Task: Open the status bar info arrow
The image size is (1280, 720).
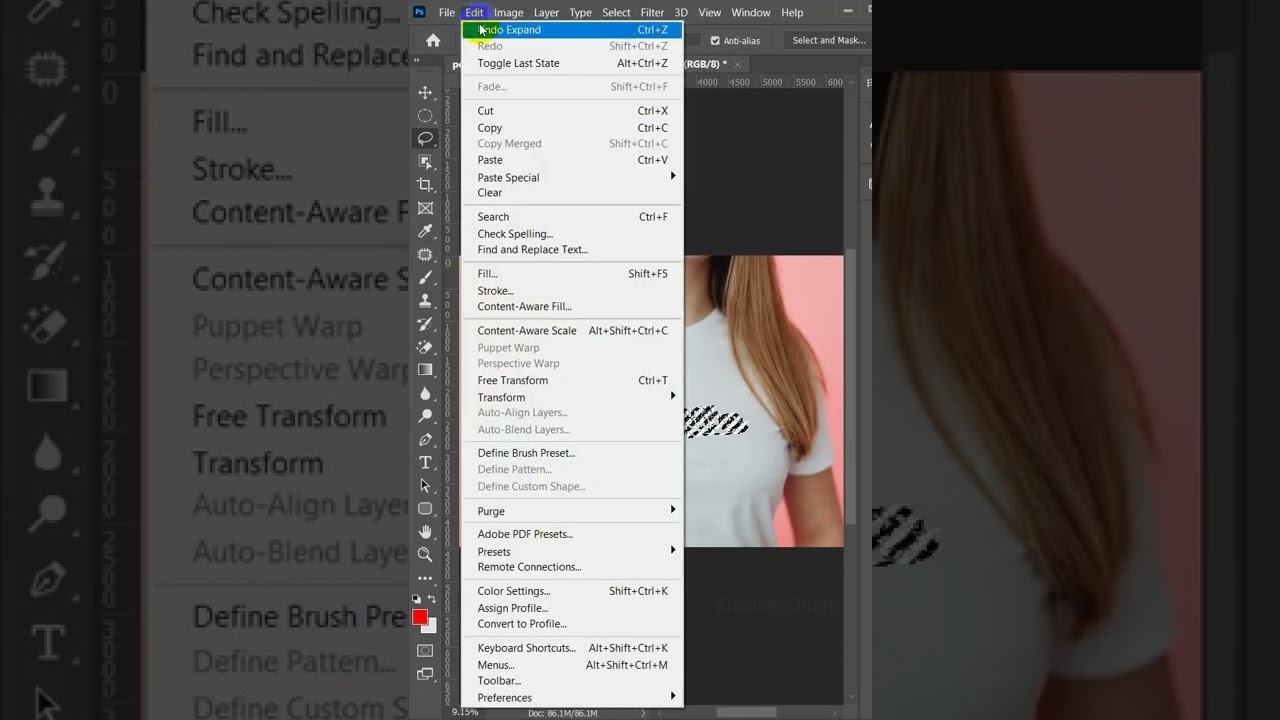Action: [643, 713]
